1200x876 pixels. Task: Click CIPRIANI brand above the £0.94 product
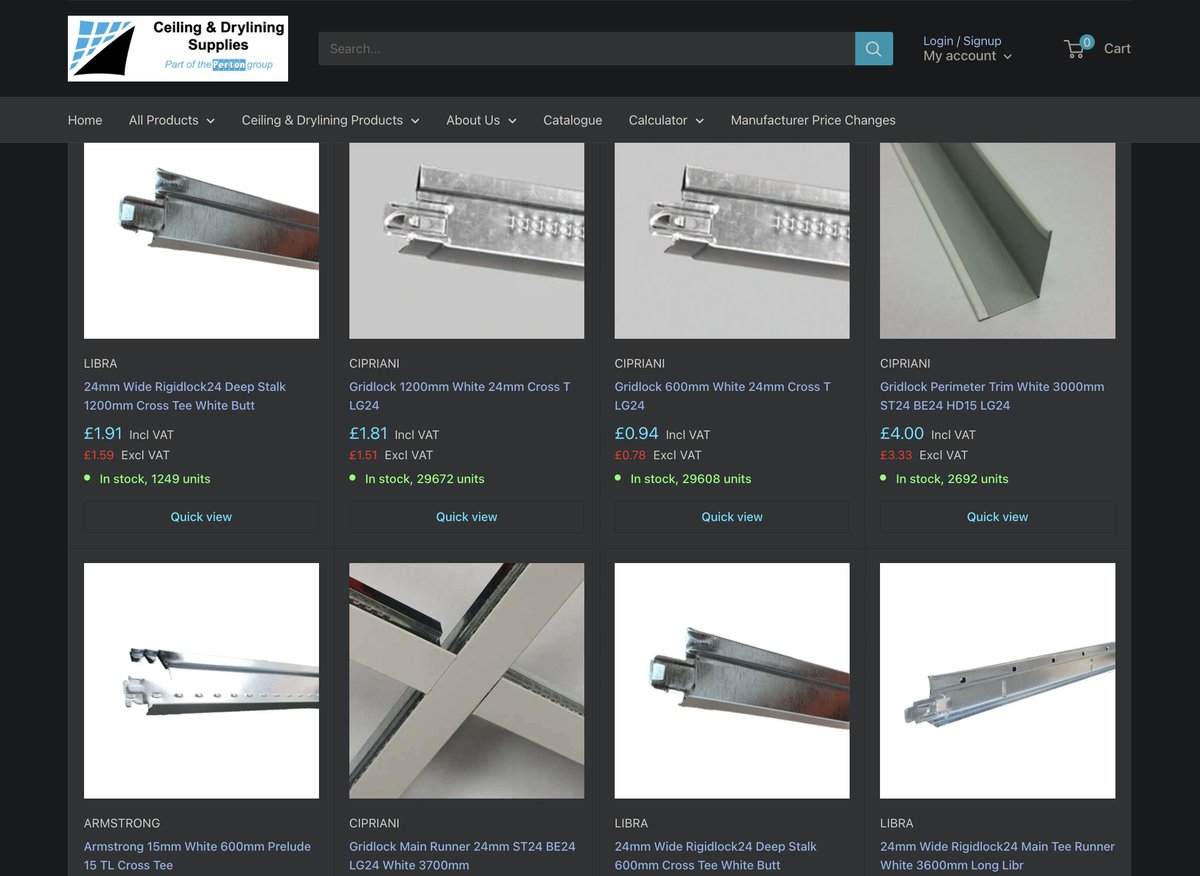(x=640, y=363)
